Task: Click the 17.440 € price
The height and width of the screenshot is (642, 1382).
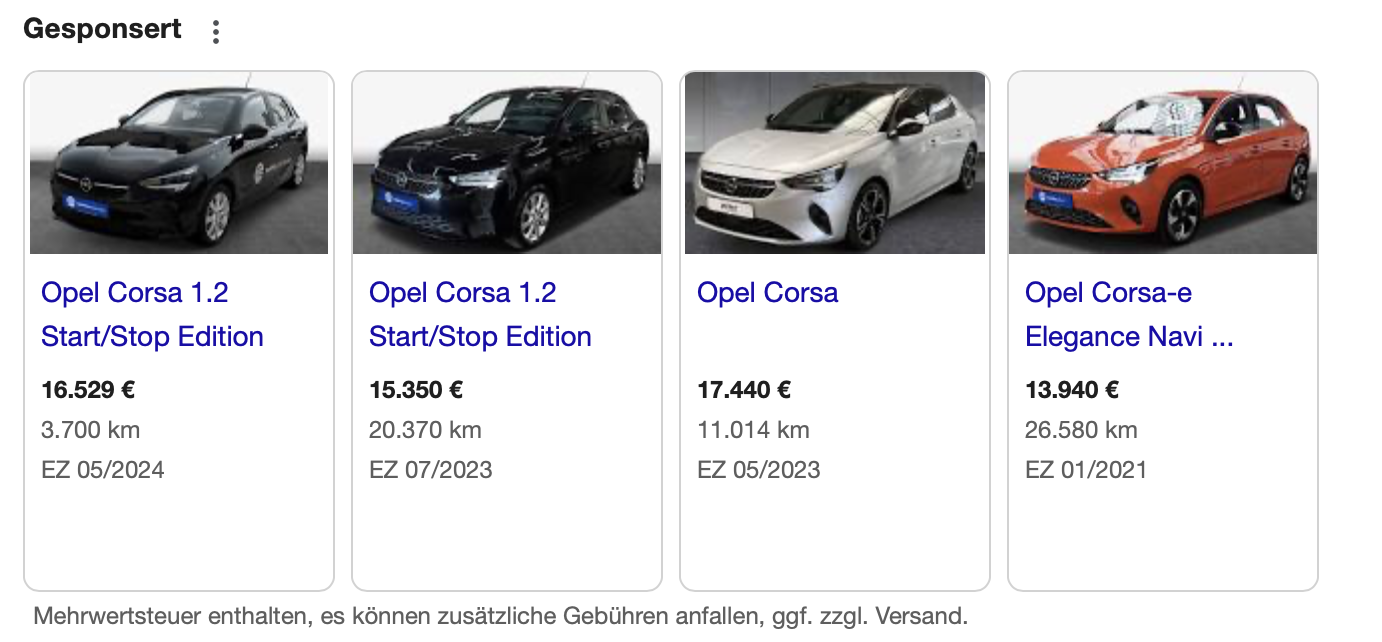Action: click(x=744, y=390)
